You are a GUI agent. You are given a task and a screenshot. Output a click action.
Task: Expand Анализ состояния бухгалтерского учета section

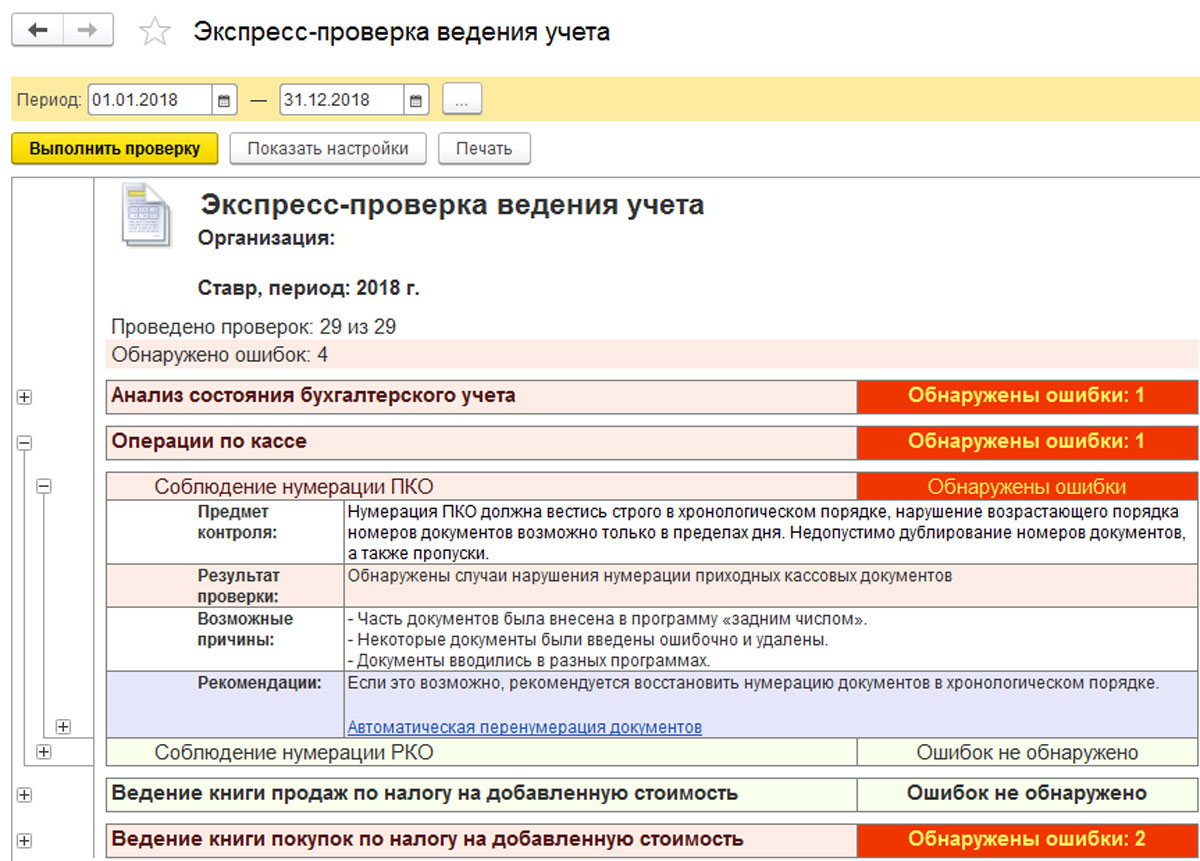coord(25,397)
